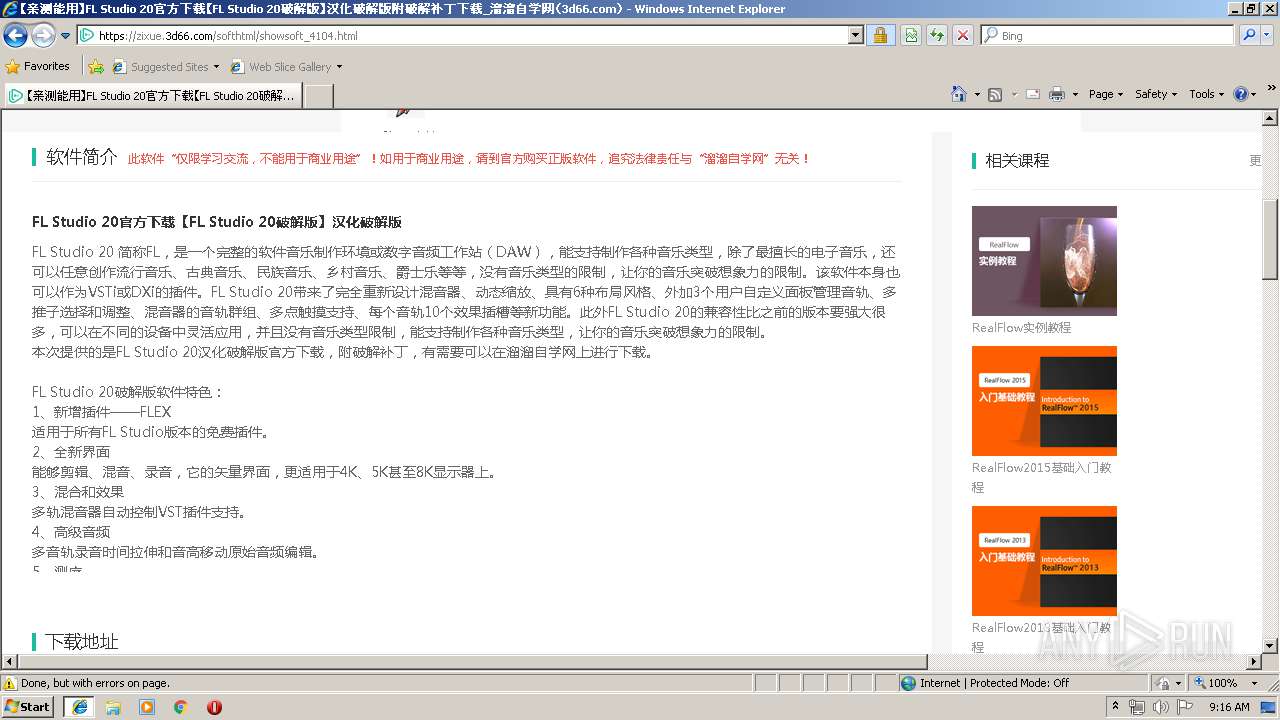Image resolution: width=1280 pixels, height=720 pixels.
Task: Open RealFlow 2015 入门基础教程 thumbnail
Action: pos(1044,401)
